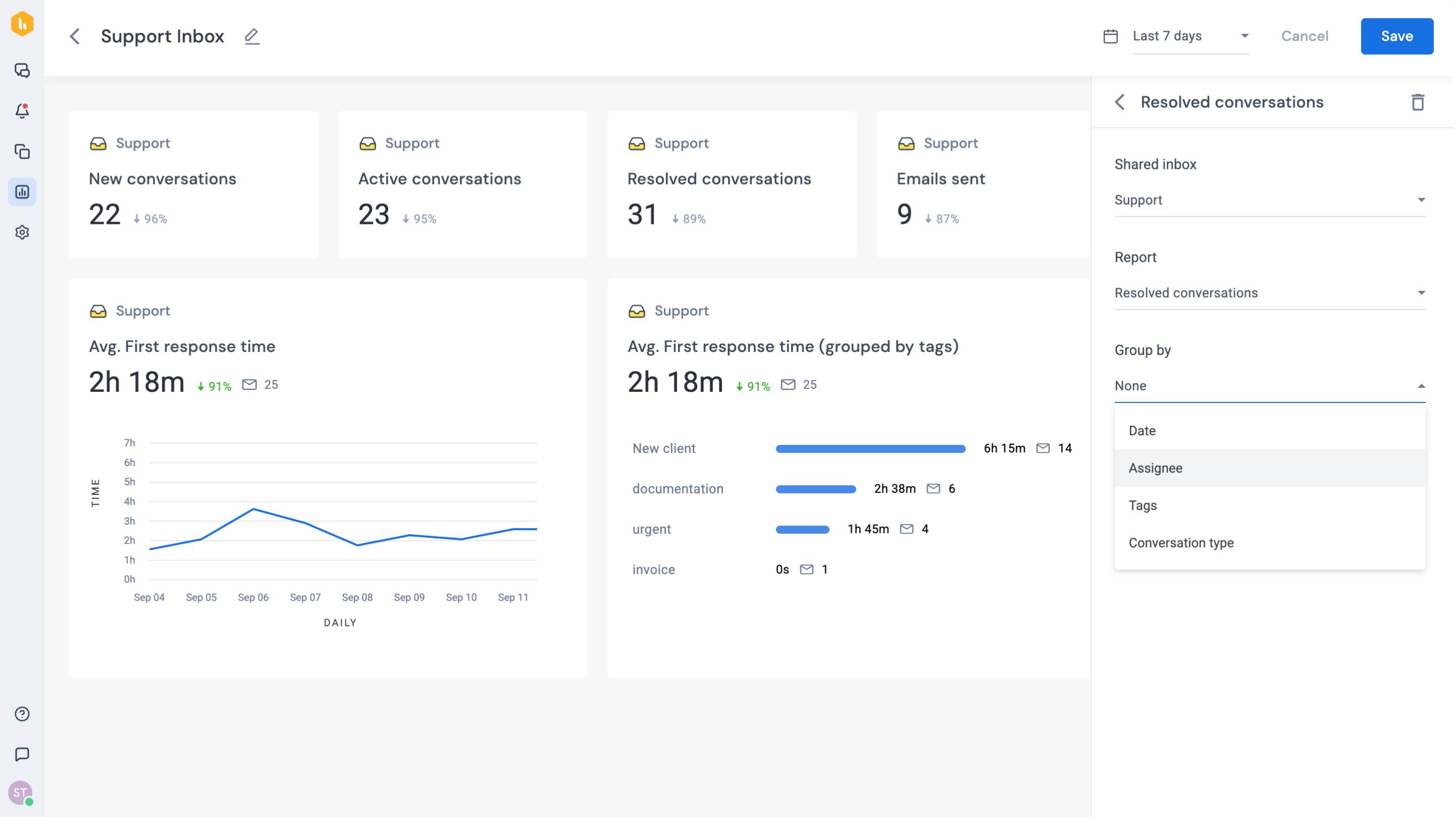Image resolution: width=1456 pixels, height=817 pixels.
Task: Click the ST user avatar
Action: click(x=20, y=793)
